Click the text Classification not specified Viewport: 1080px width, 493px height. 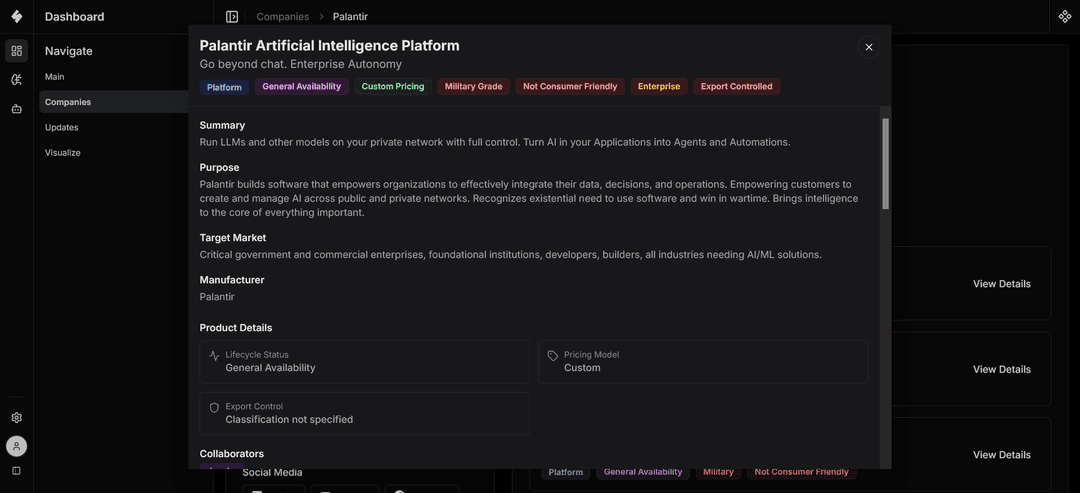pos(289,419)
